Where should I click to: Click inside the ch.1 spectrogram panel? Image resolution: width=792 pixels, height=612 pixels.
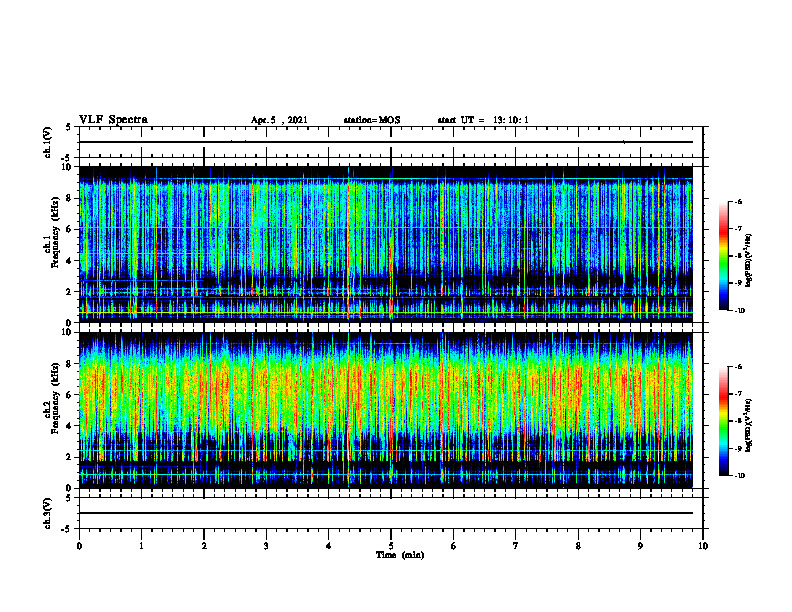pos(386,244)
